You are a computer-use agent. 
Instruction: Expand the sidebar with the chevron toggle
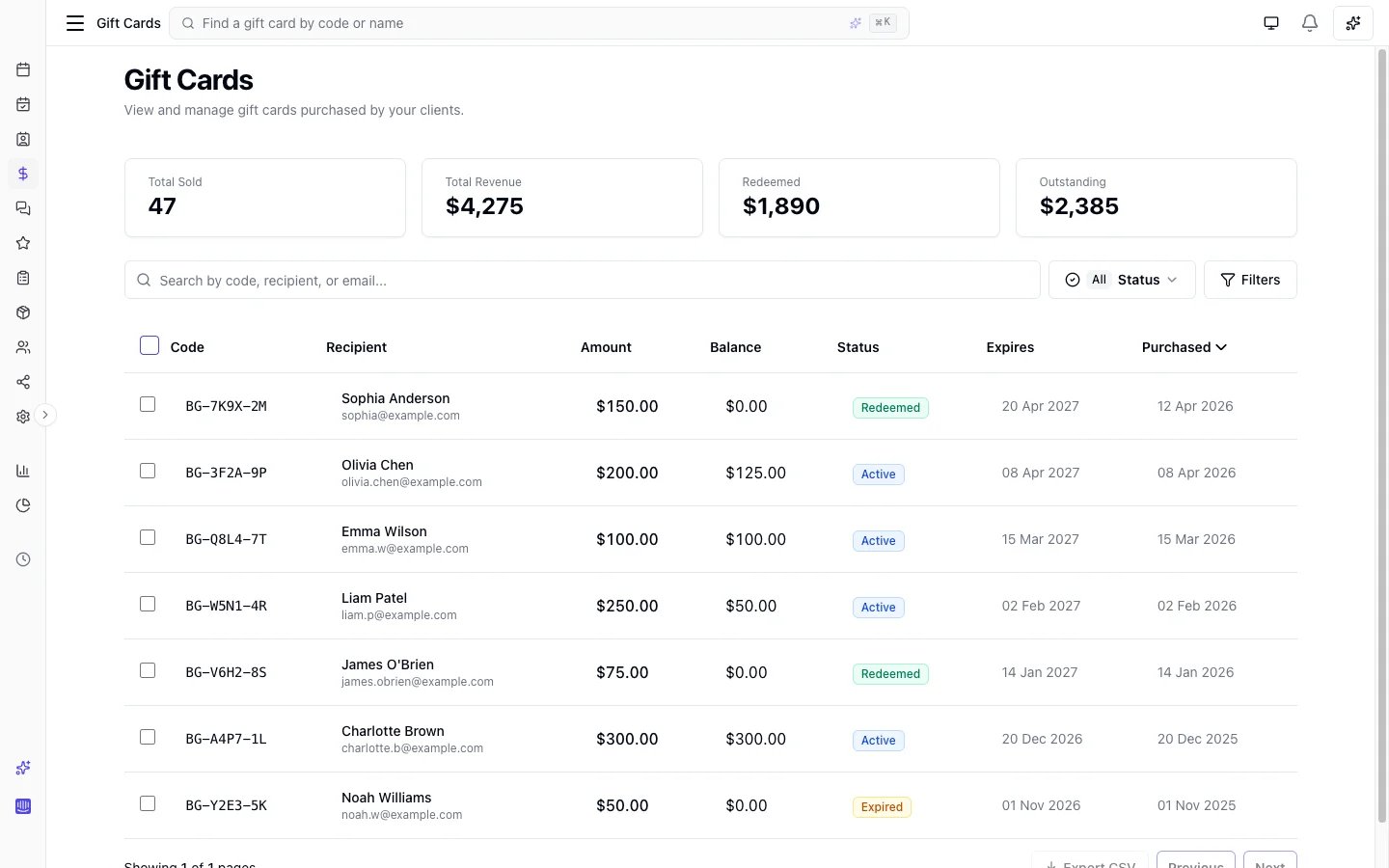click(45, 416)
